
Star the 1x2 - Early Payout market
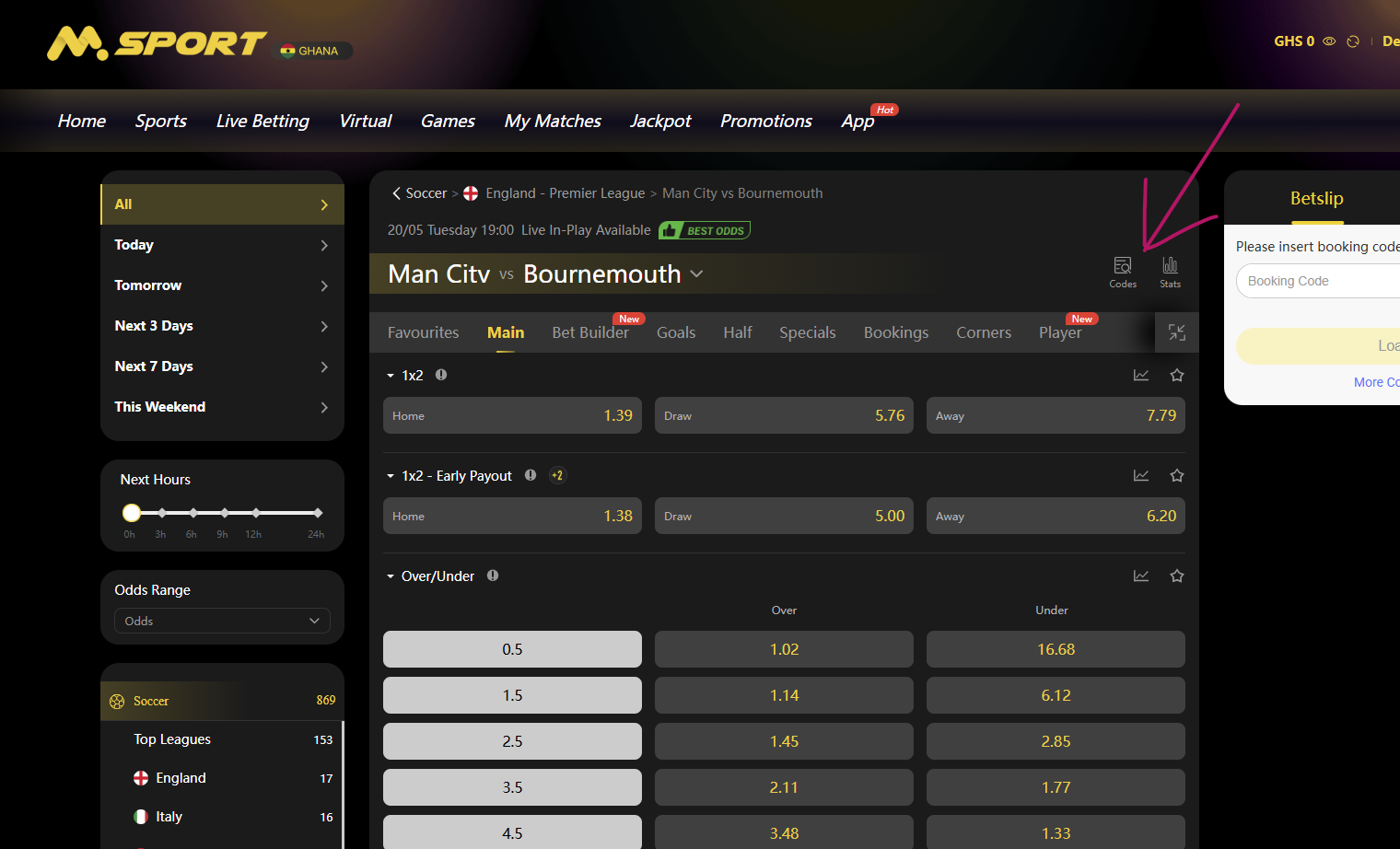[x=1177, y=475]
